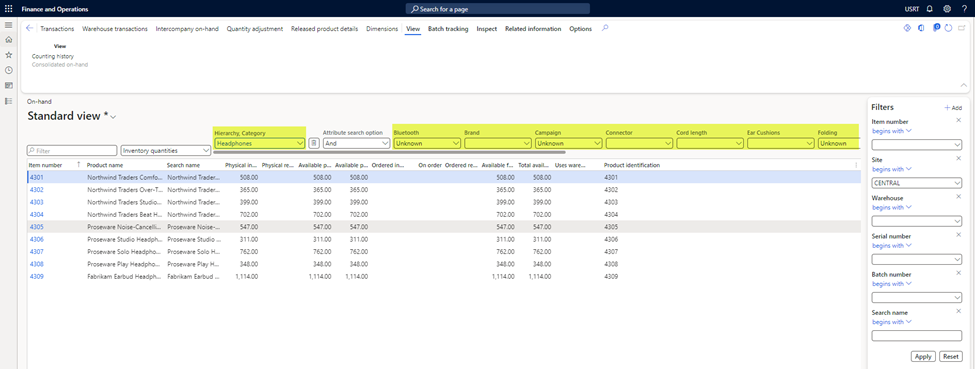Screen dimensions: 975x369
Task: Open the notifications bell
Action: [x=930, y=9]
